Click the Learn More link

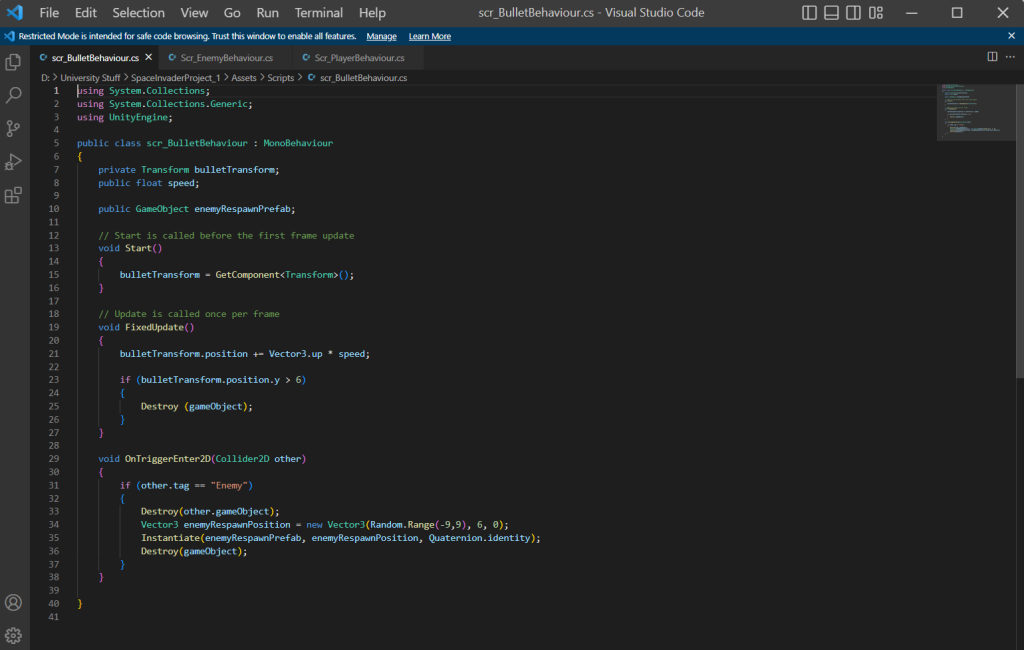(429, 36)
